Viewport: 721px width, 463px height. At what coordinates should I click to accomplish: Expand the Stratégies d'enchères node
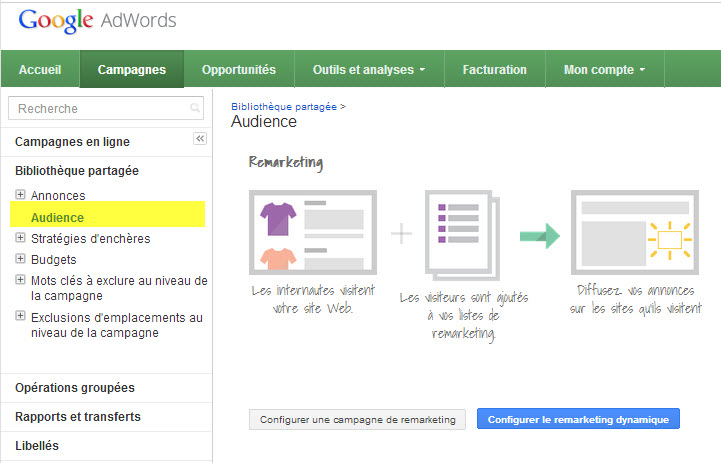coord(20,238)
